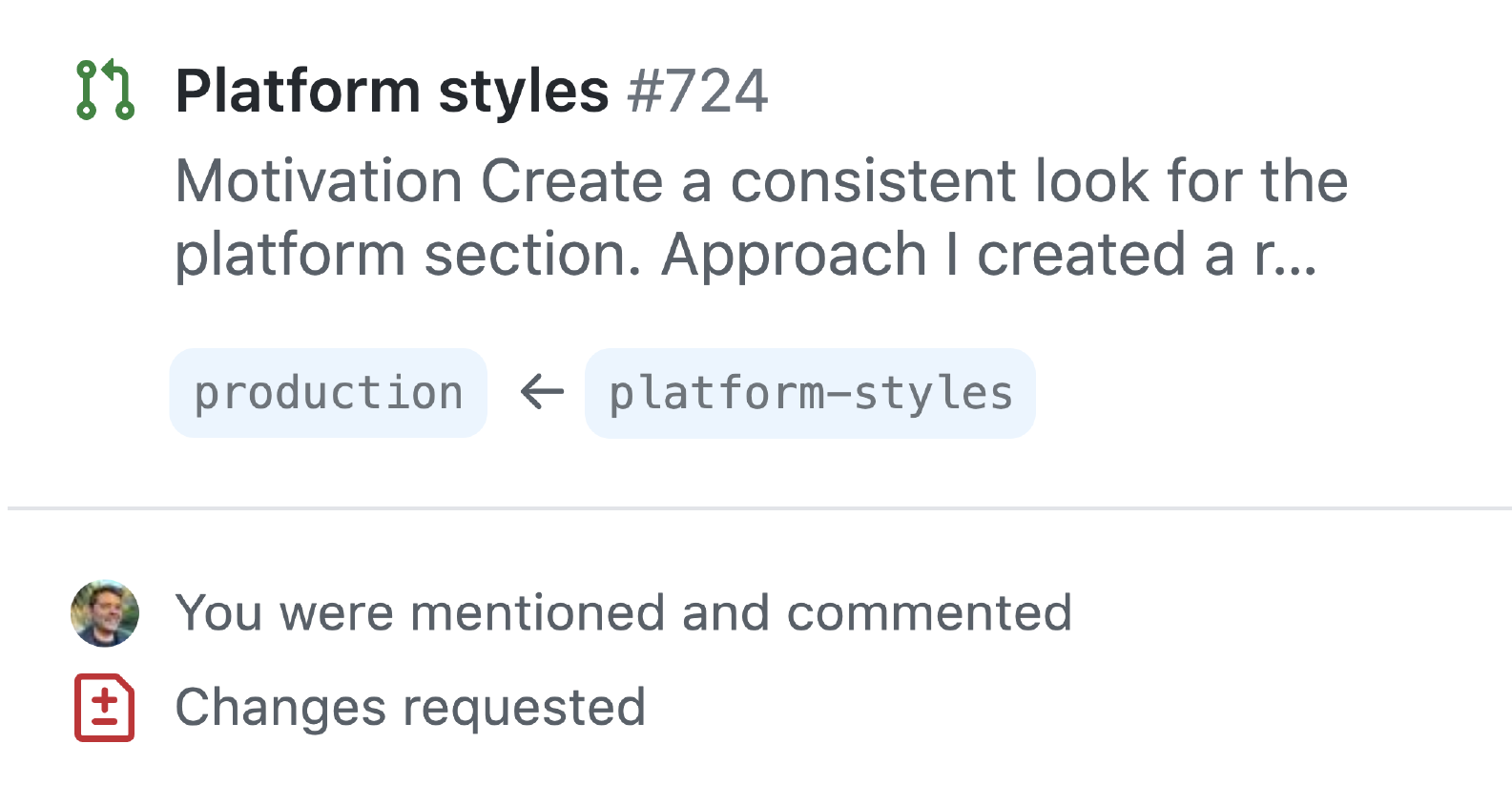Open the production branch dropdown chip
Image resolution: width=1512 pixels, height=806 pixels.
(x=327, y=392)
